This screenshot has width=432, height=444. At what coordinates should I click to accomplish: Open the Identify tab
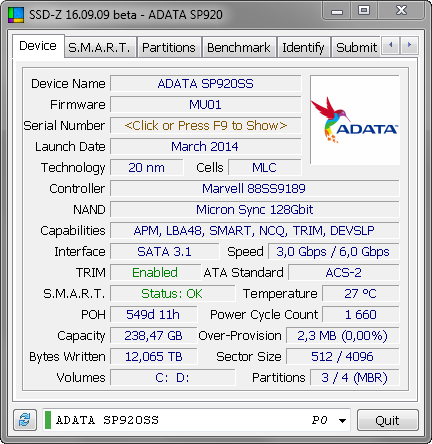(x=303, y=47)
